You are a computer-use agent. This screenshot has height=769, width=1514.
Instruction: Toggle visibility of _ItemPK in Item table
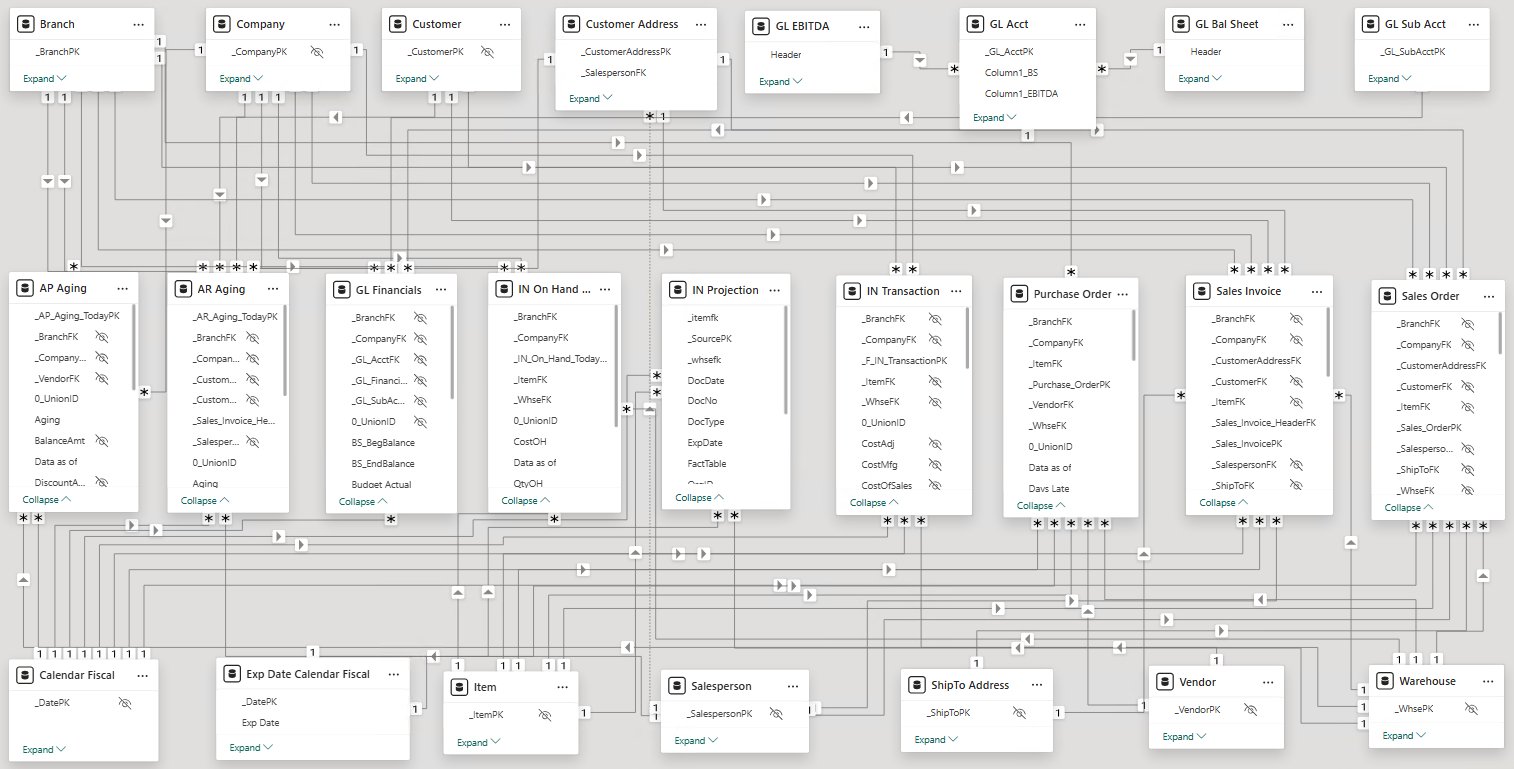point(544,715)
